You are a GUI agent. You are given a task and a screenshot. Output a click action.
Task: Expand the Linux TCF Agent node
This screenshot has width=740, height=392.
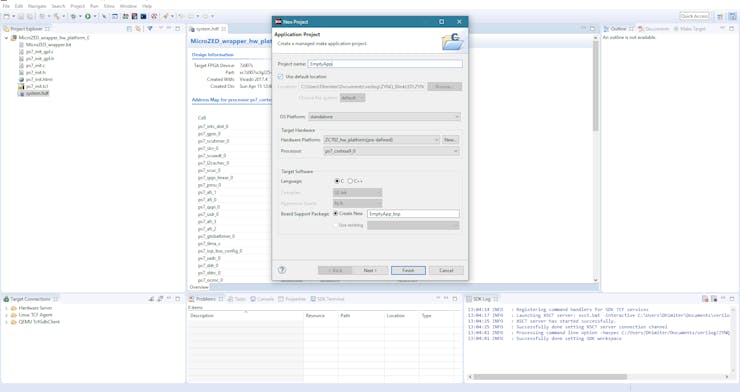click(x=6, y=315)
